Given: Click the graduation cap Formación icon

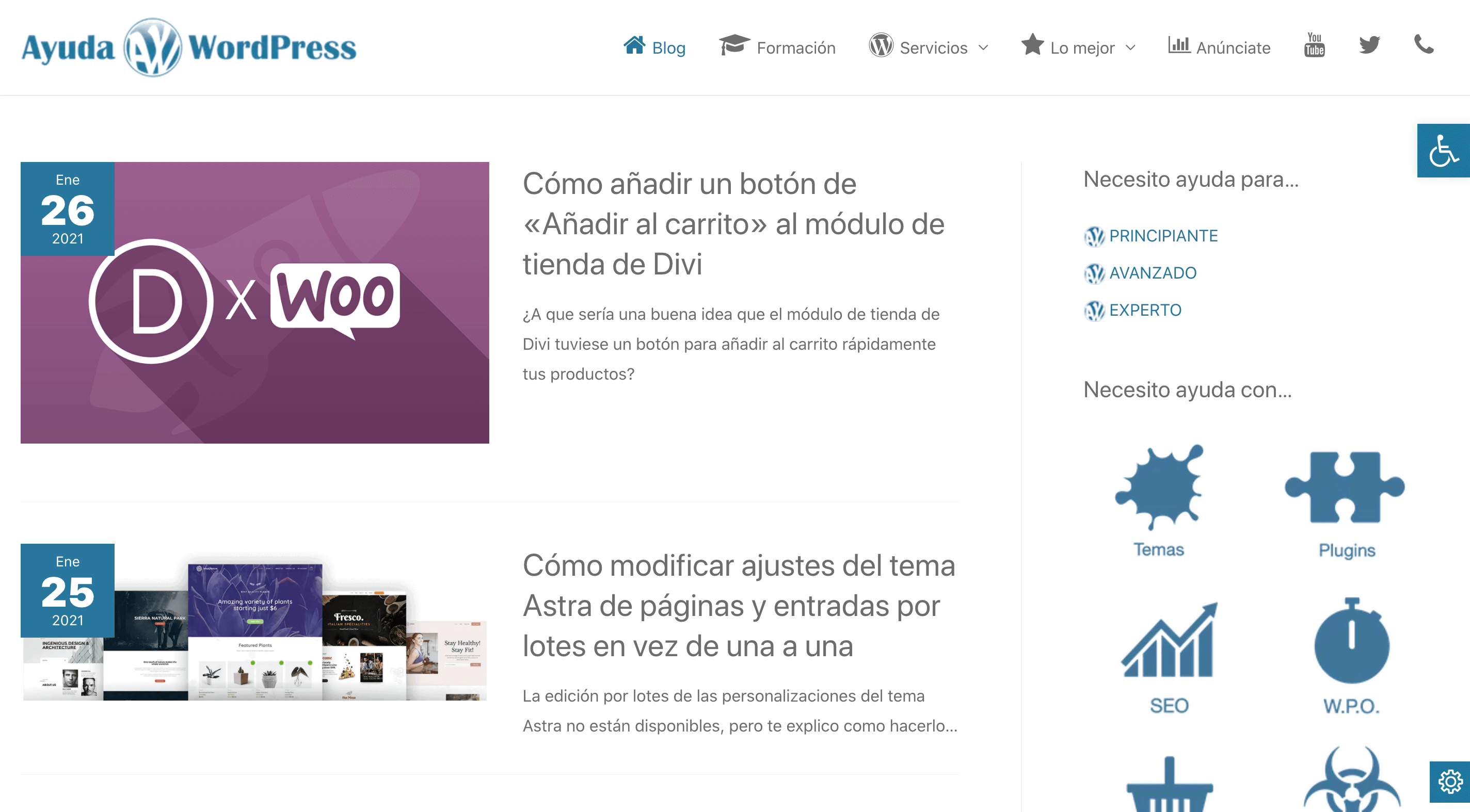Looking at the screenshot, I should 734,44.
